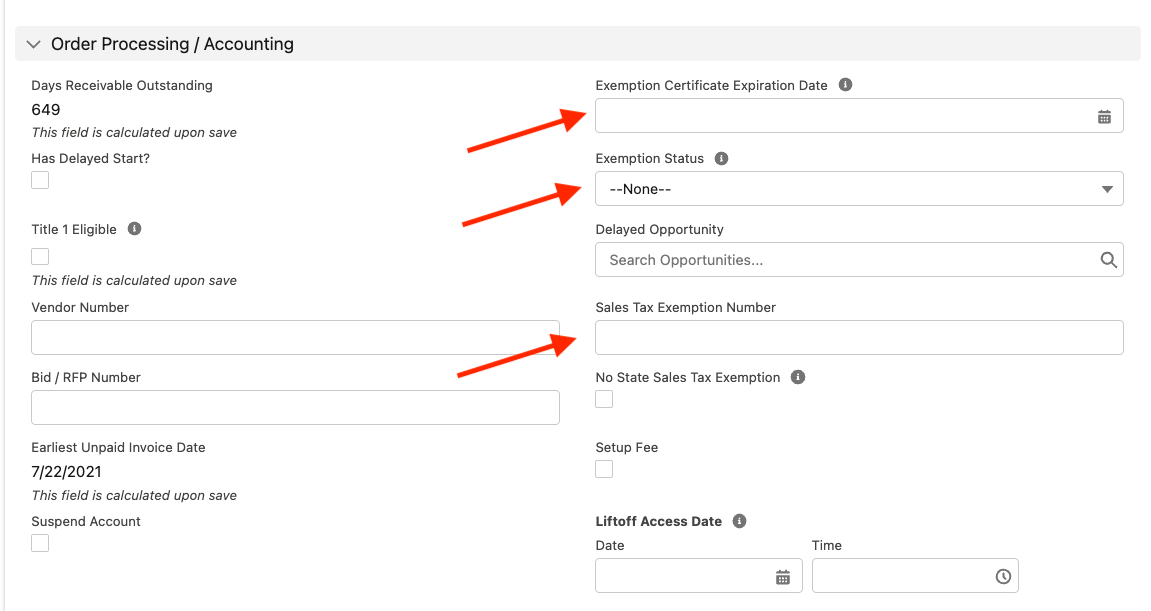Open the Liftoff Access Date calendar icon
The image size is (1151, 611).
click(x=783, y=577)
